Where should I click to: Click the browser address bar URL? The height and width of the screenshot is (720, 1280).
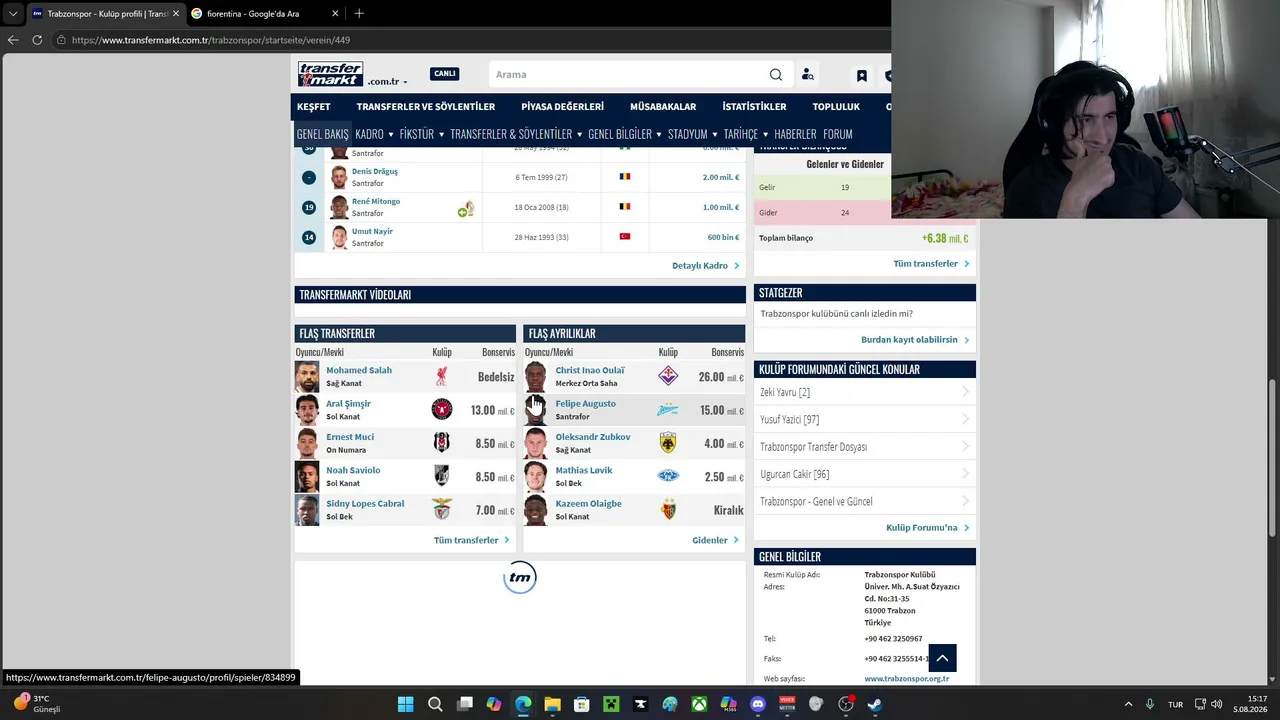(x=211, y=40)
